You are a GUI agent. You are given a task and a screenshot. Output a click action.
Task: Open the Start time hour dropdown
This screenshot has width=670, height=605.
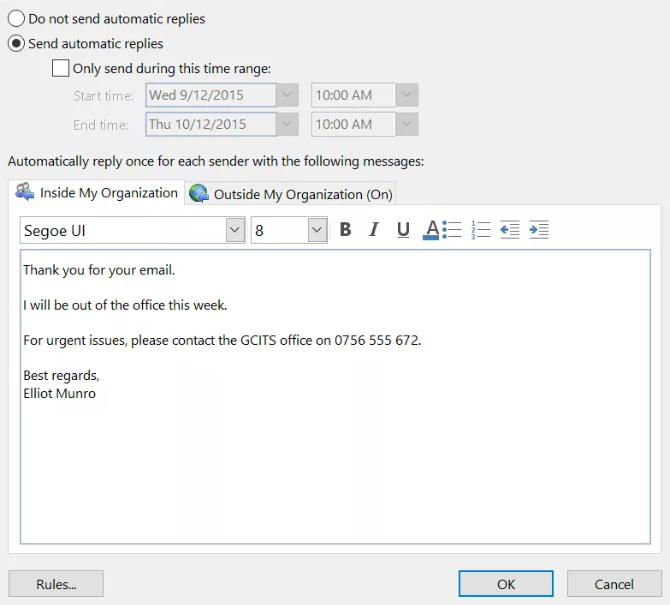[x=406, y=95]
